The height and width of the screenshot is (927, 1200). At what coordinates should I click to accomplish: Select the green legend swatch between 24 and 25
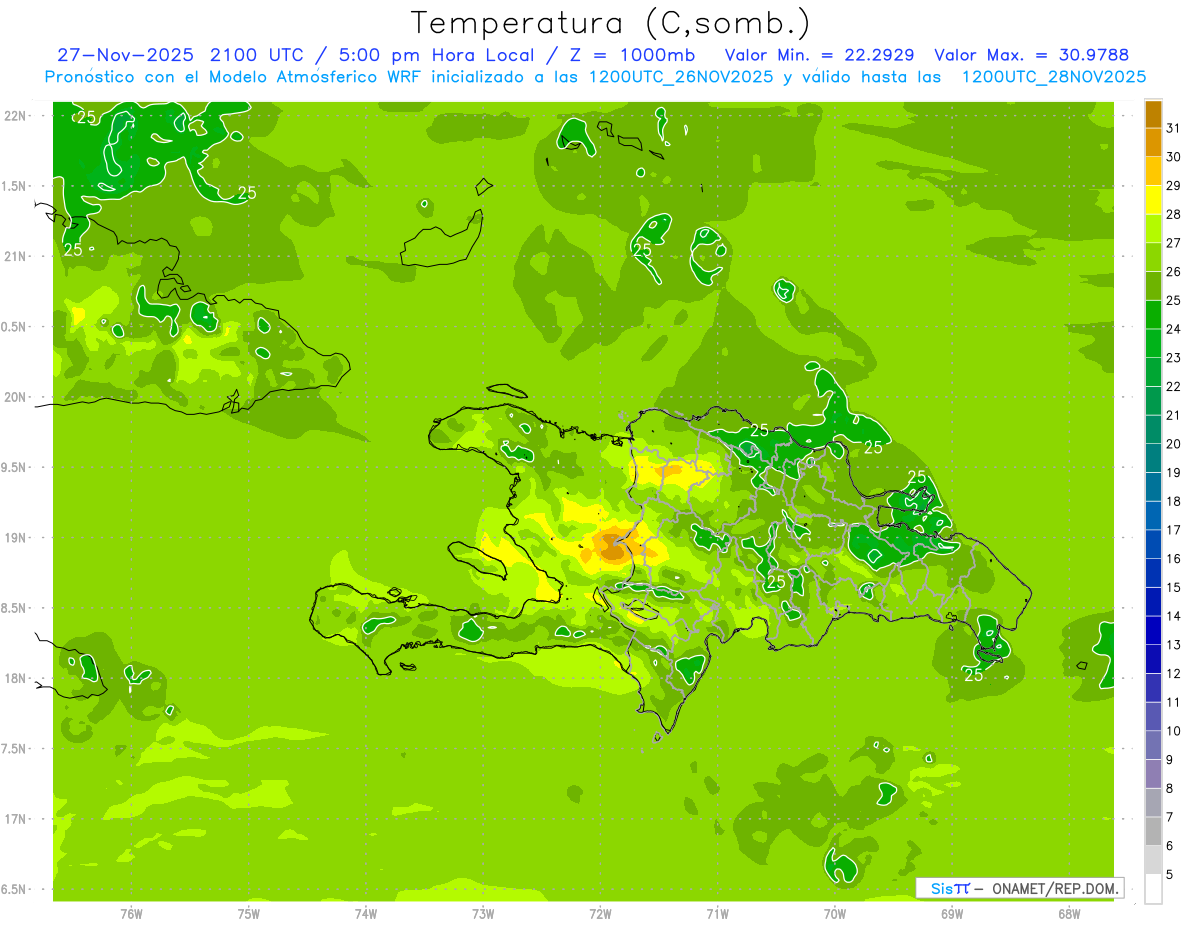coord(1153,314)
